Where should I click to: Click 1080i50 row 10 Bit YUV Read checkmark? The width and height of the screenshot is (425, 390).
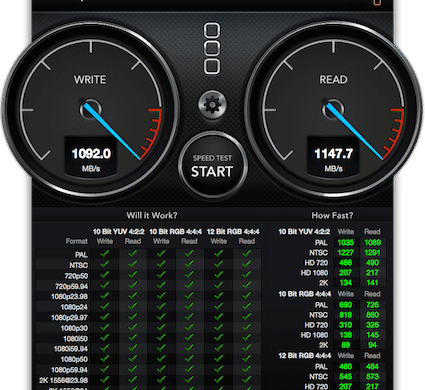coord(133,338)
